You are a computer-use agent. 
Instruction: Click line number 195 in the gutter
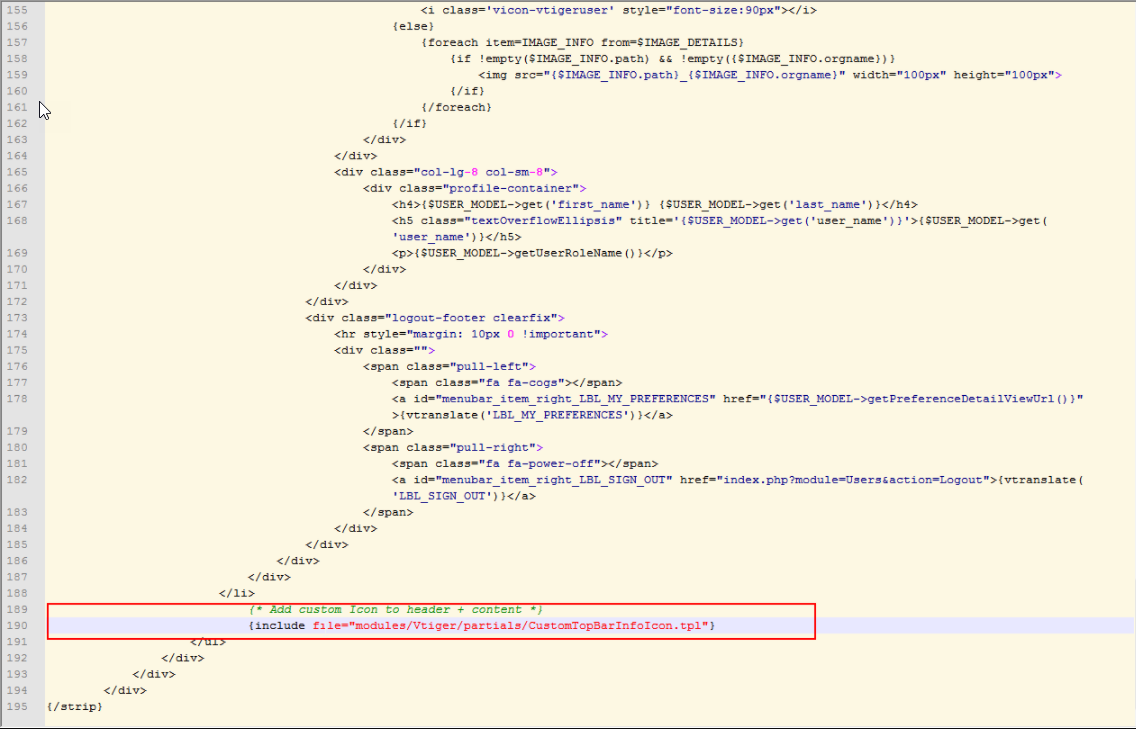click(16, 707)
